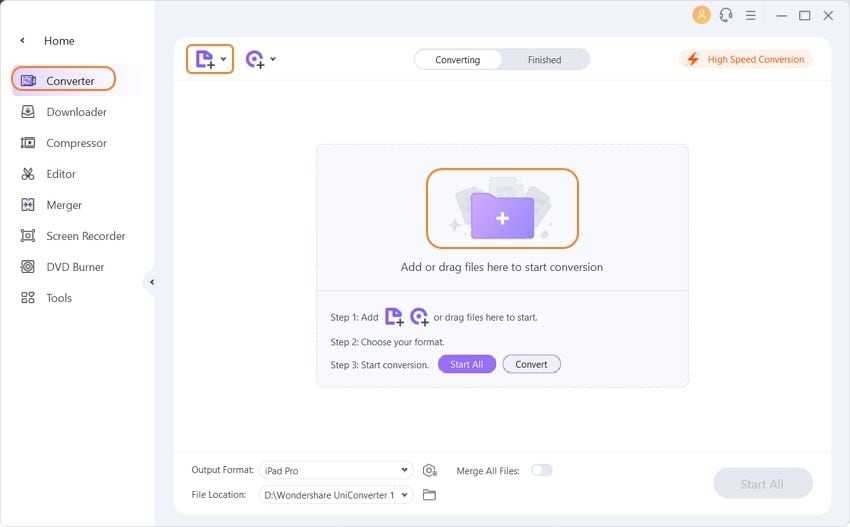850x527 pixels.
Task: Click the Add Files icon in toolbar
Action: coord(204,59)
